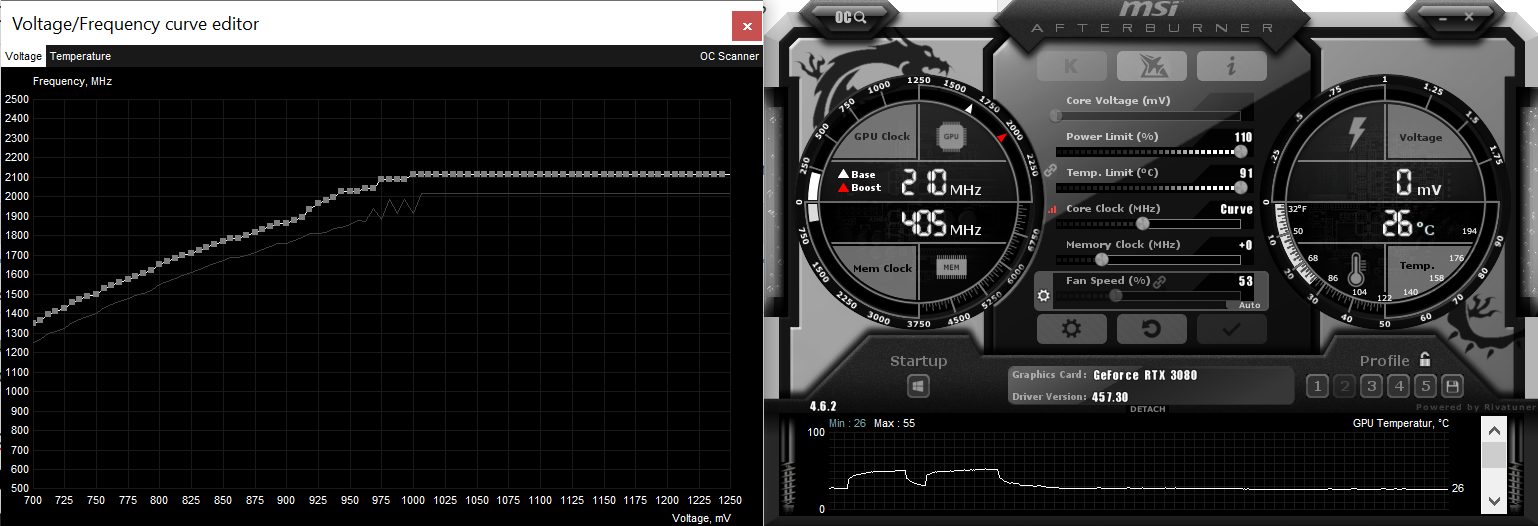Toggle the profile lock icon
The image size is (1538, 526).
click(x=1424, y=359)
